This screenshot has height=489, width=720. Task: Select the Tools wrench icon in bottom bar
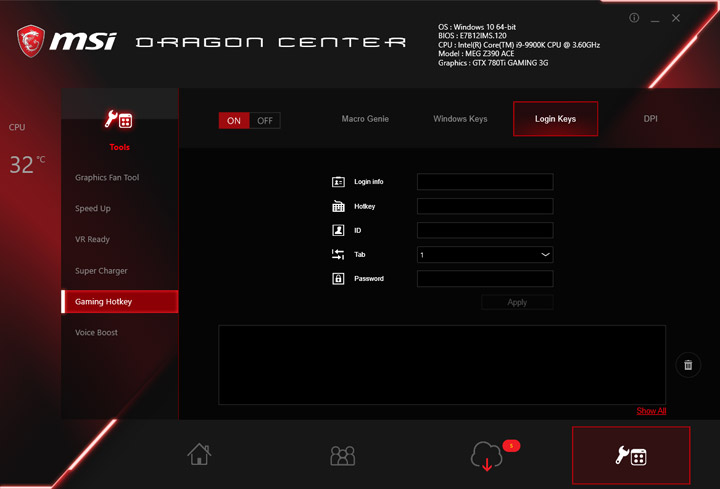tap(631, 455)
